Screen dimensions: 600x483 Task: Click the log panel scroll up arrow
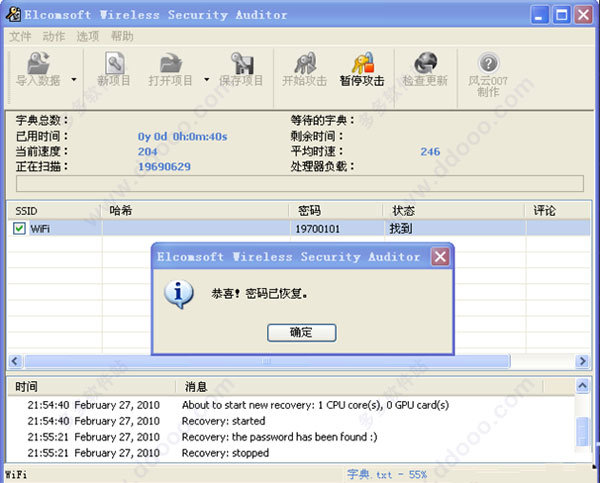coord(582,386)
